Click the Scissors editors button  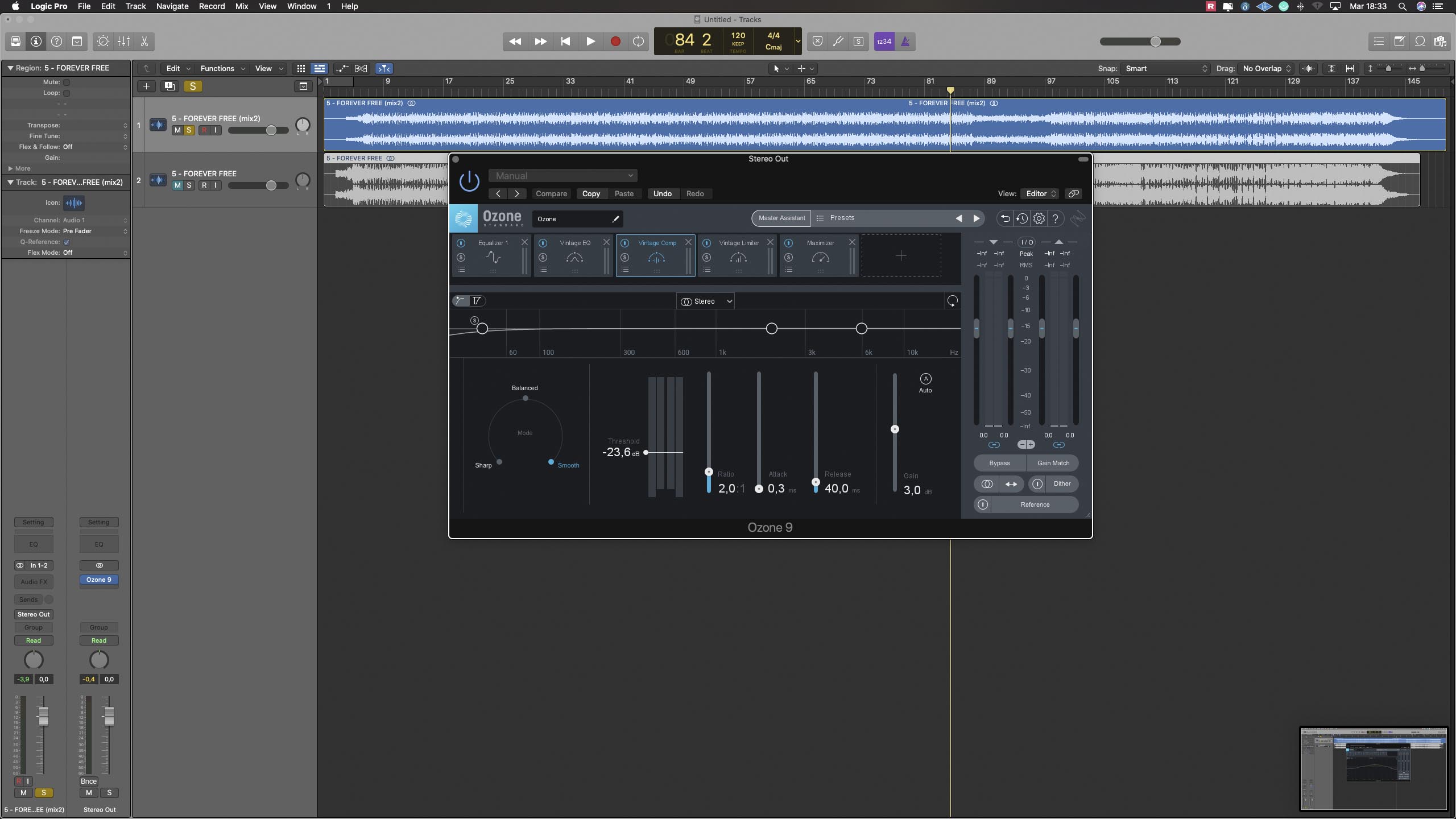(x=144, y=42)
